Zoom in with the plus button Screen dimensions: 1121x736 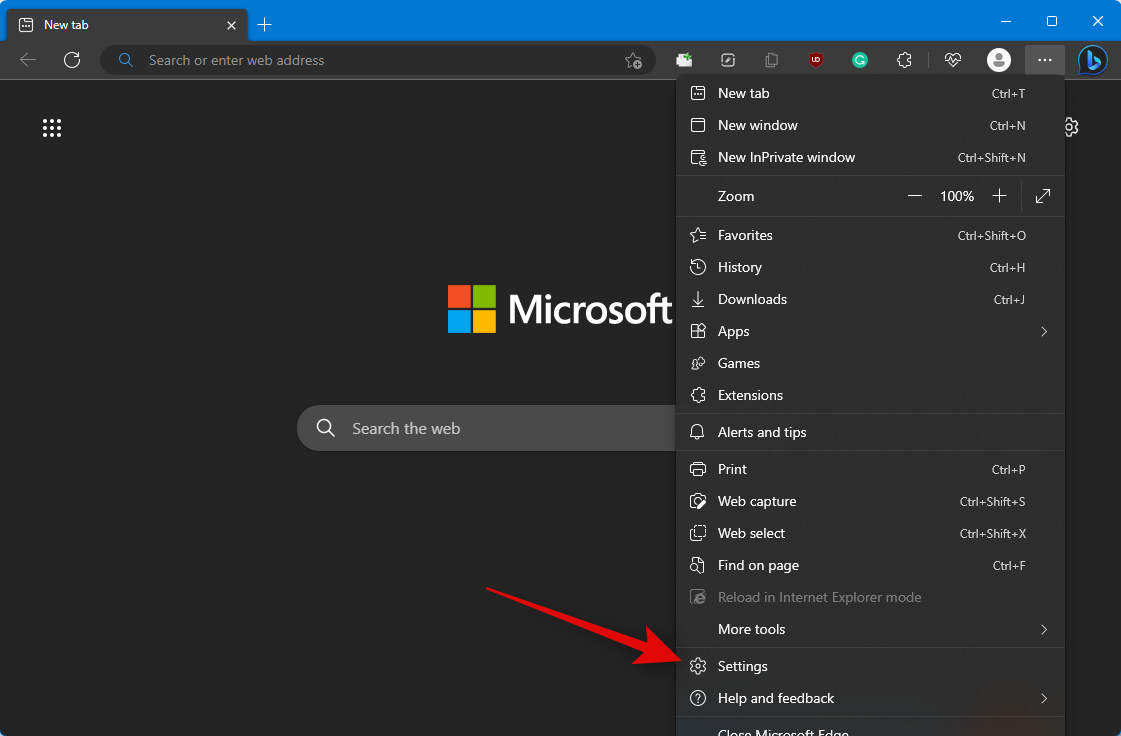pyautogui.click(x=999, y=196)
